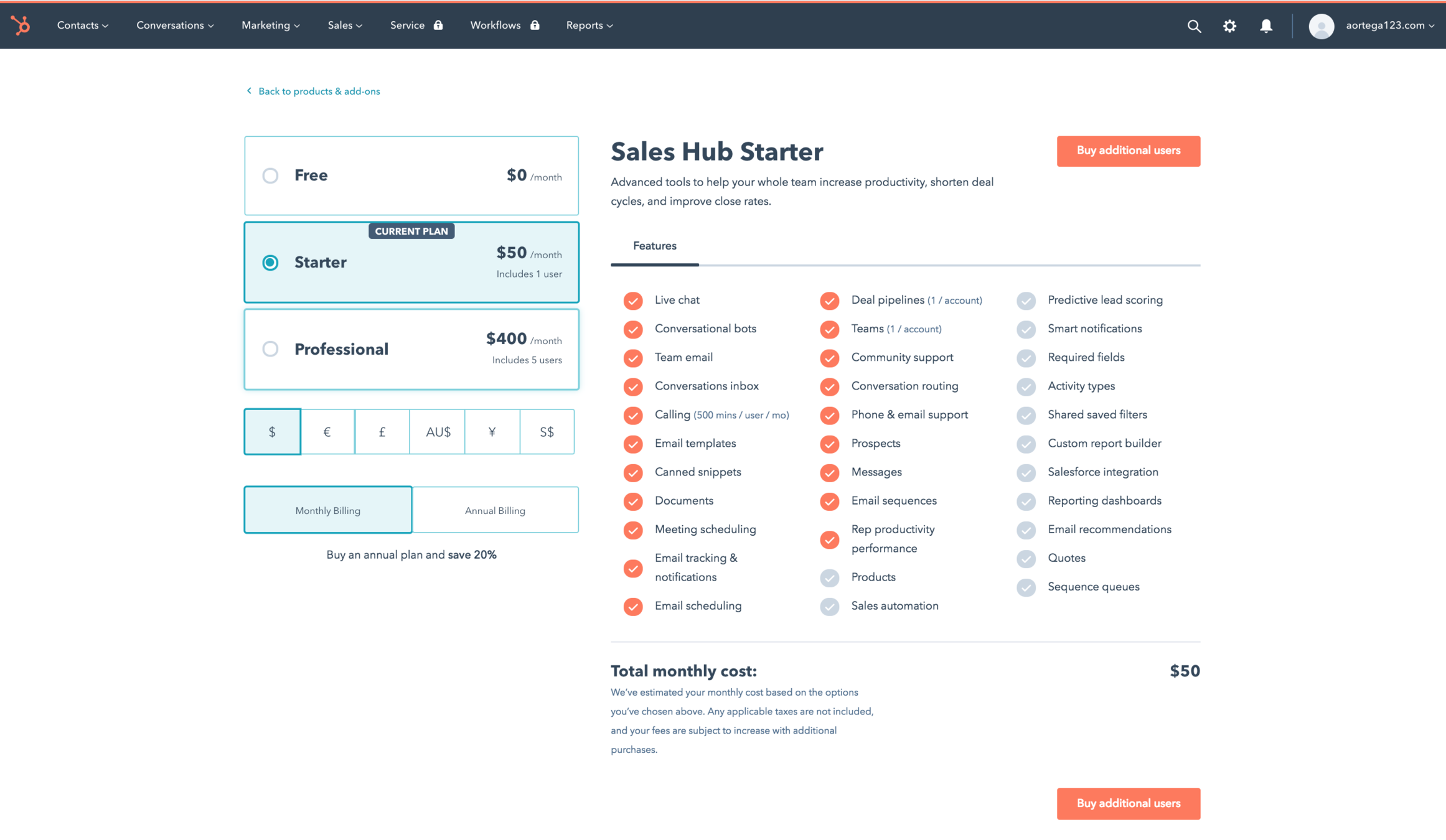
Task: Click the Live chat feature checkmark icon
Action: pyautogui.click(x=633, y=301)
